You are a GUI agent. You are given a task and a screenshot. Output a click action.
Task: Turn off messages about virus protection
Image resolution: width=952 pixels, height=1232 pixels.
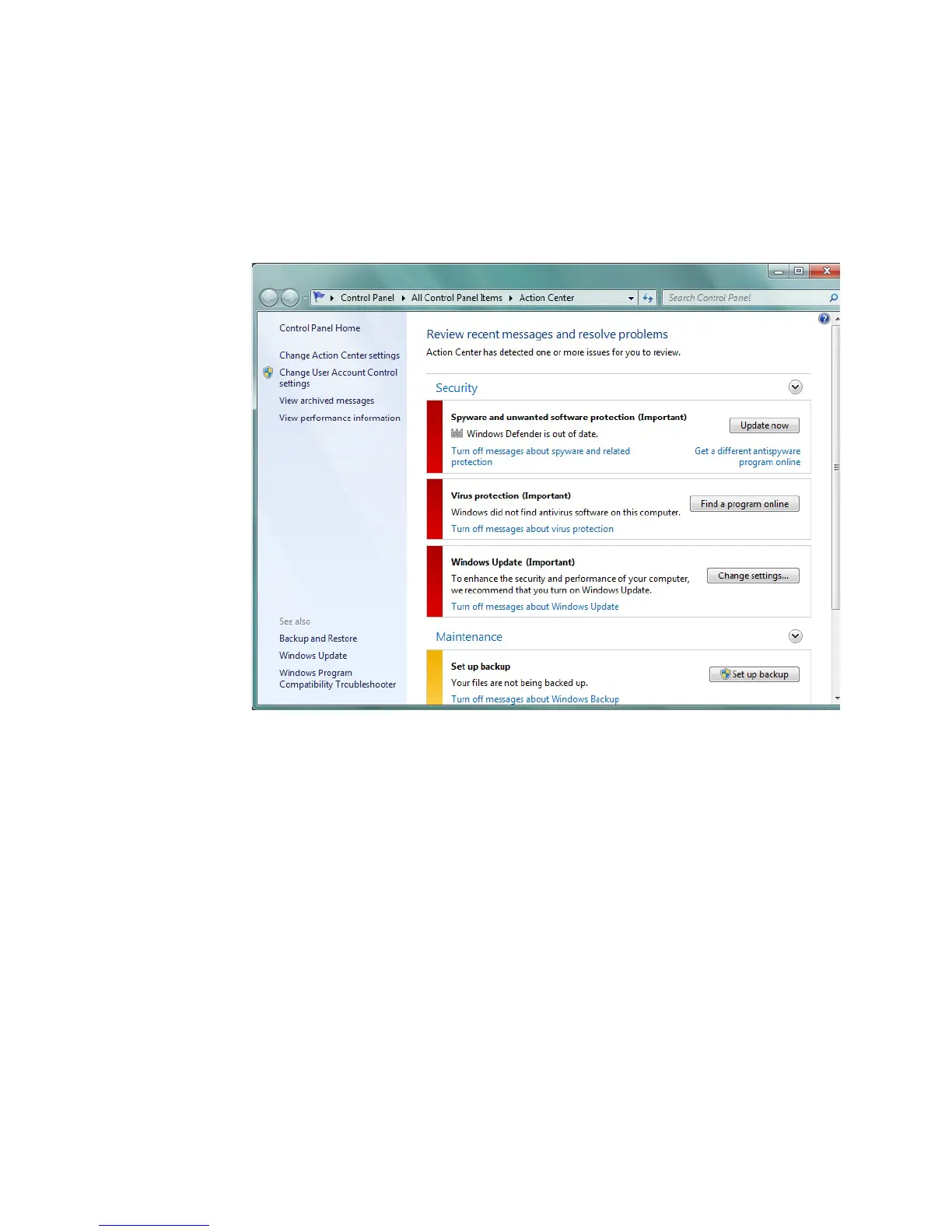click(x=532, y=529)
